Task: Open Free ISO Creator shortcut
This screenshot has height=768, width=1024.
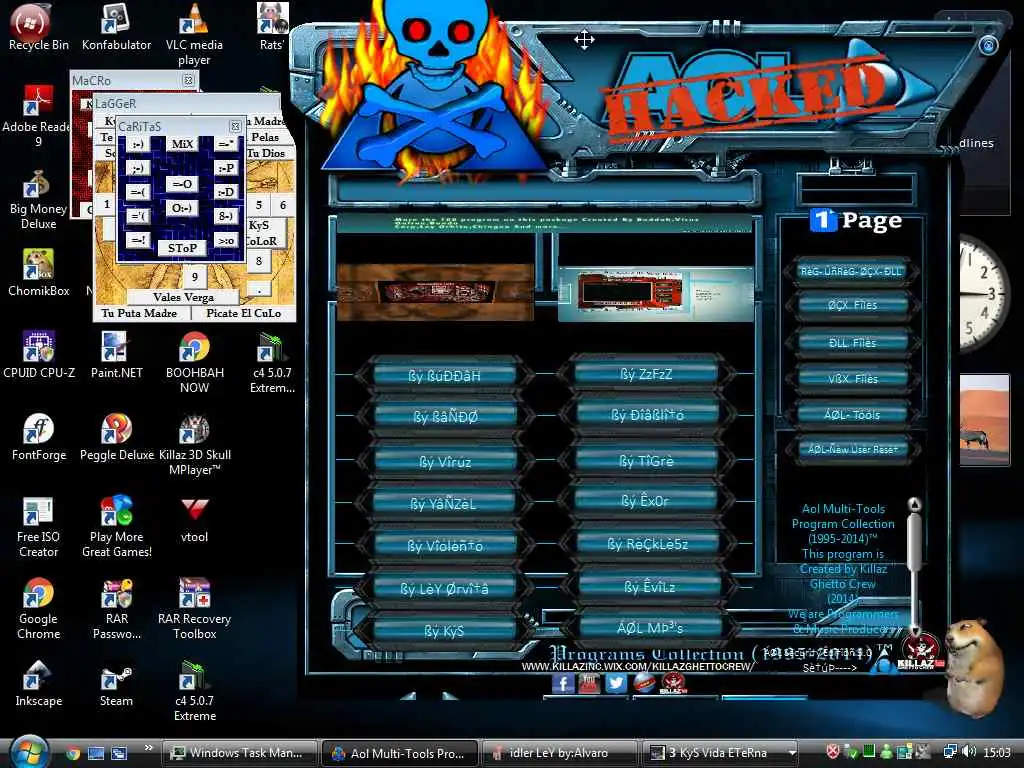Action: 38,528
